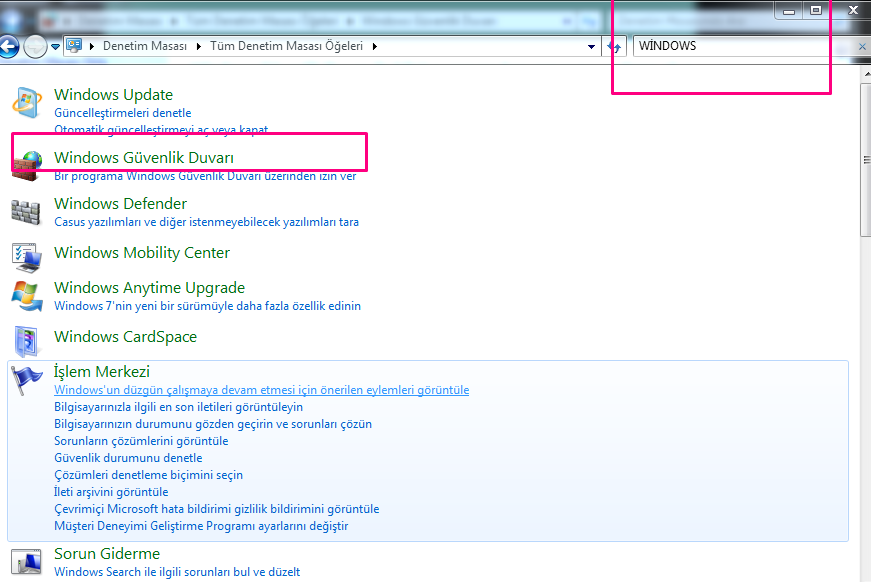Expand the address bar history dropdown
Viewport: 871px width, 582px height.
[x=591, y=47]
